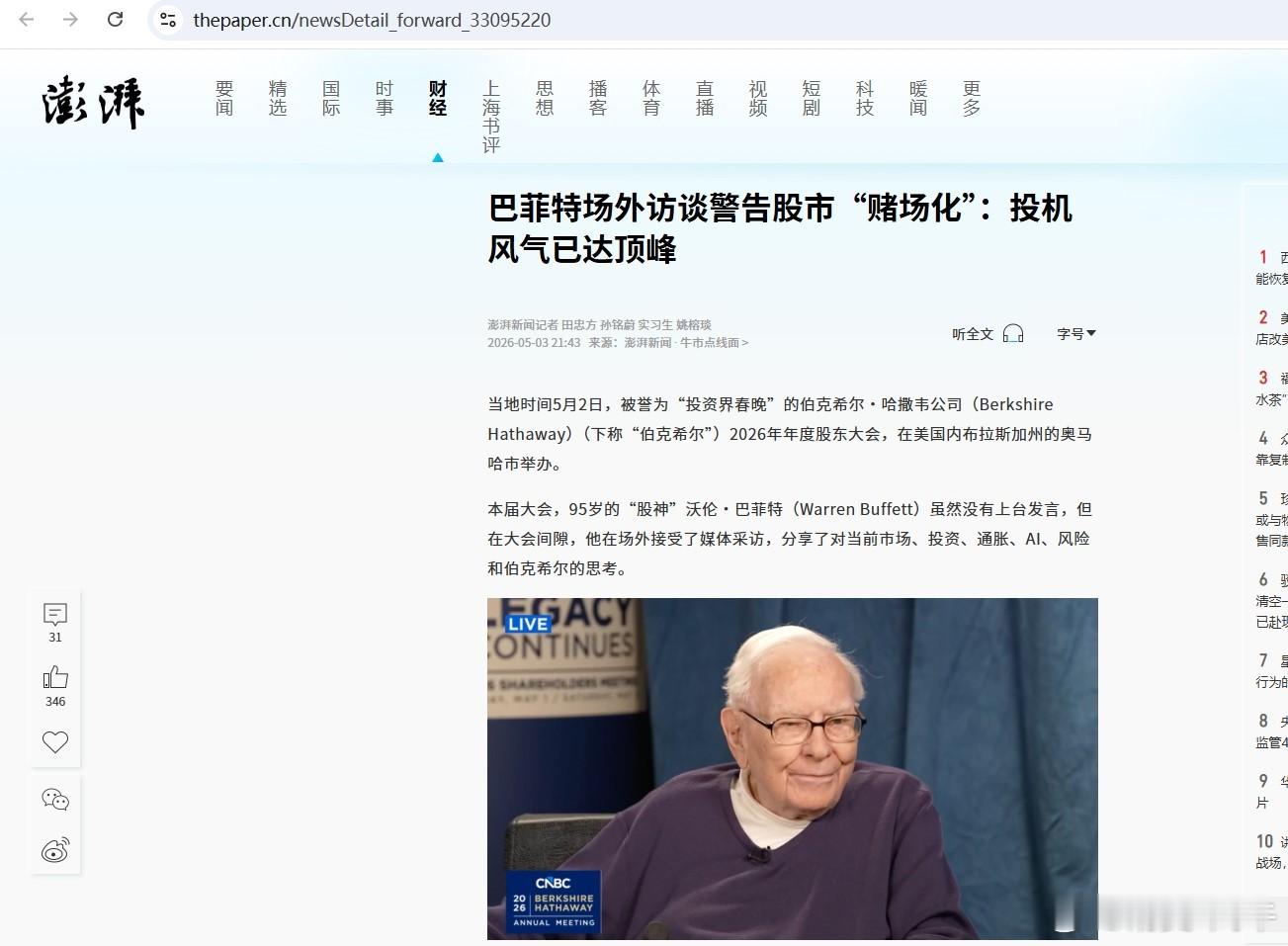1288x946 pixels.
Task: Click the paragraph starting 当地时间5月2日
Action: [790, 434]
